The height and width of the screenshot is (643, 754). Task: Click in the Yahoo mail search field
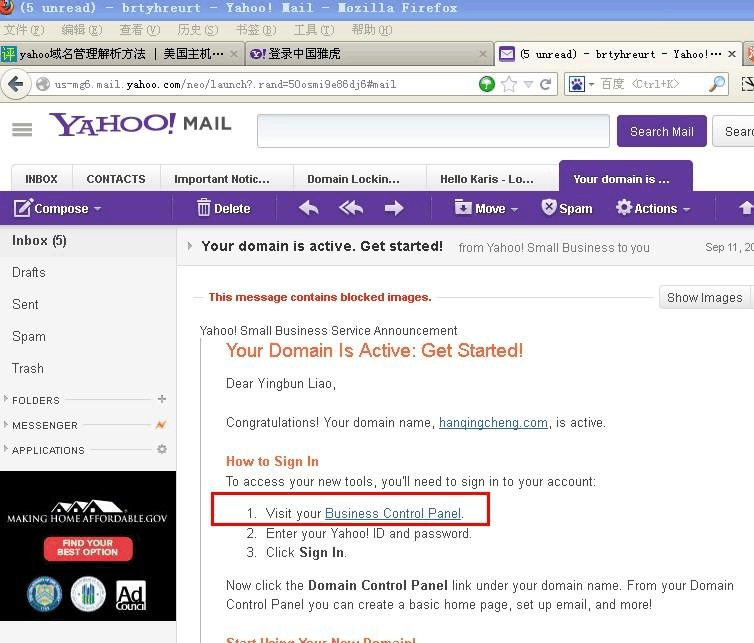tap(433, 131)
